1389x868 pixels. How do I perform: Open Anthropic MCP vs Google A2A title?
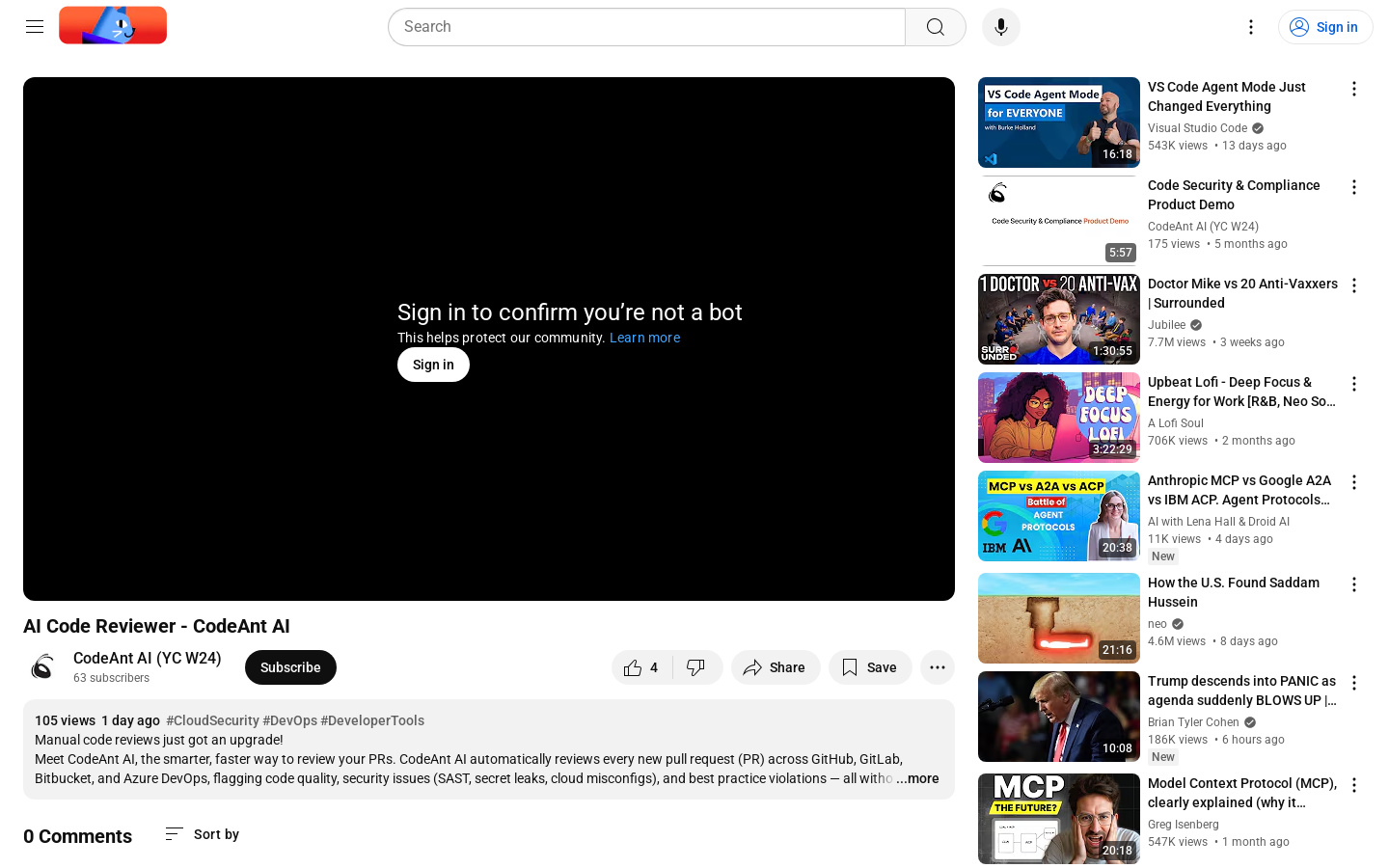(x=1239, y=490)
